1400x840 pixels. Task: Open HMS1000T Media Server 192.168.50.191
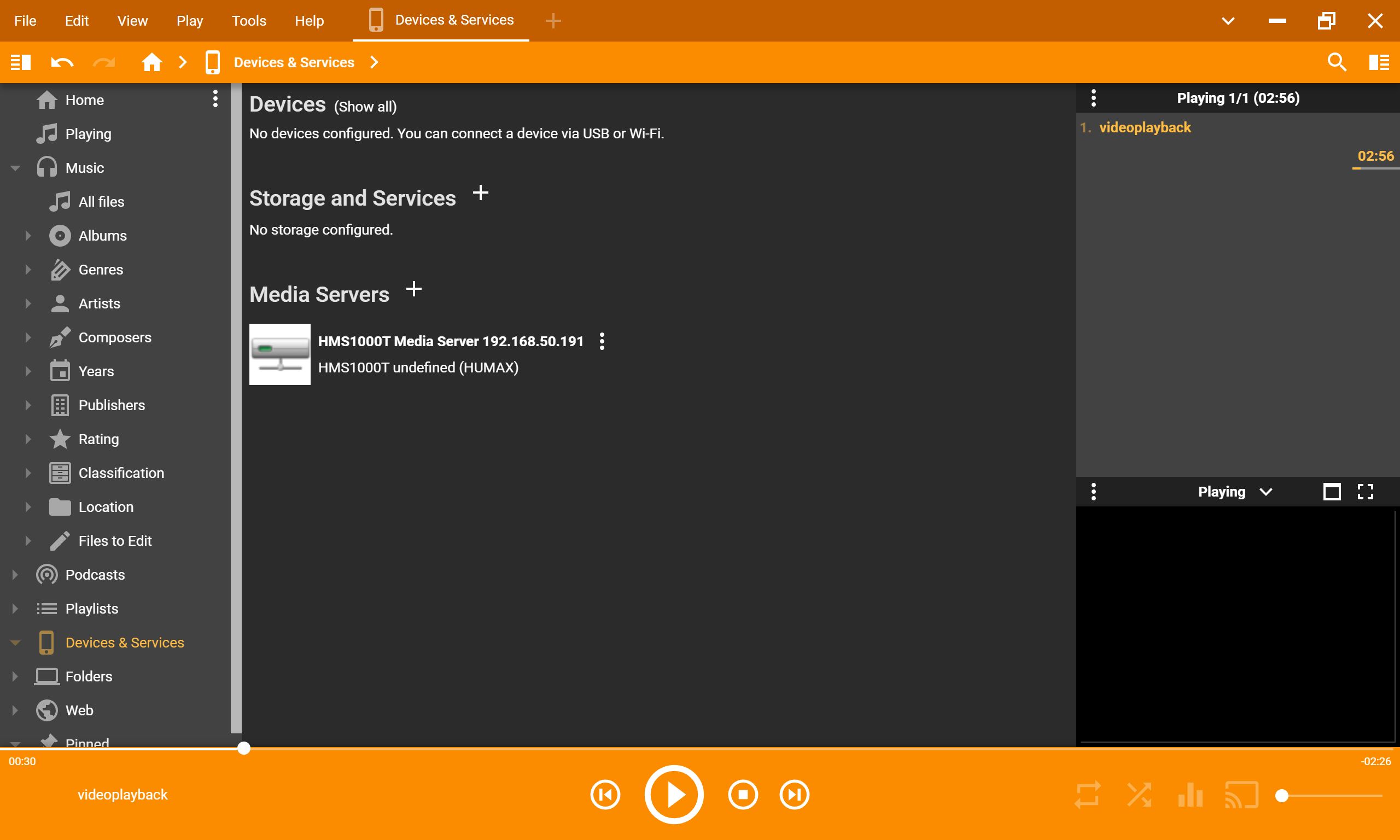coord(450,341)
